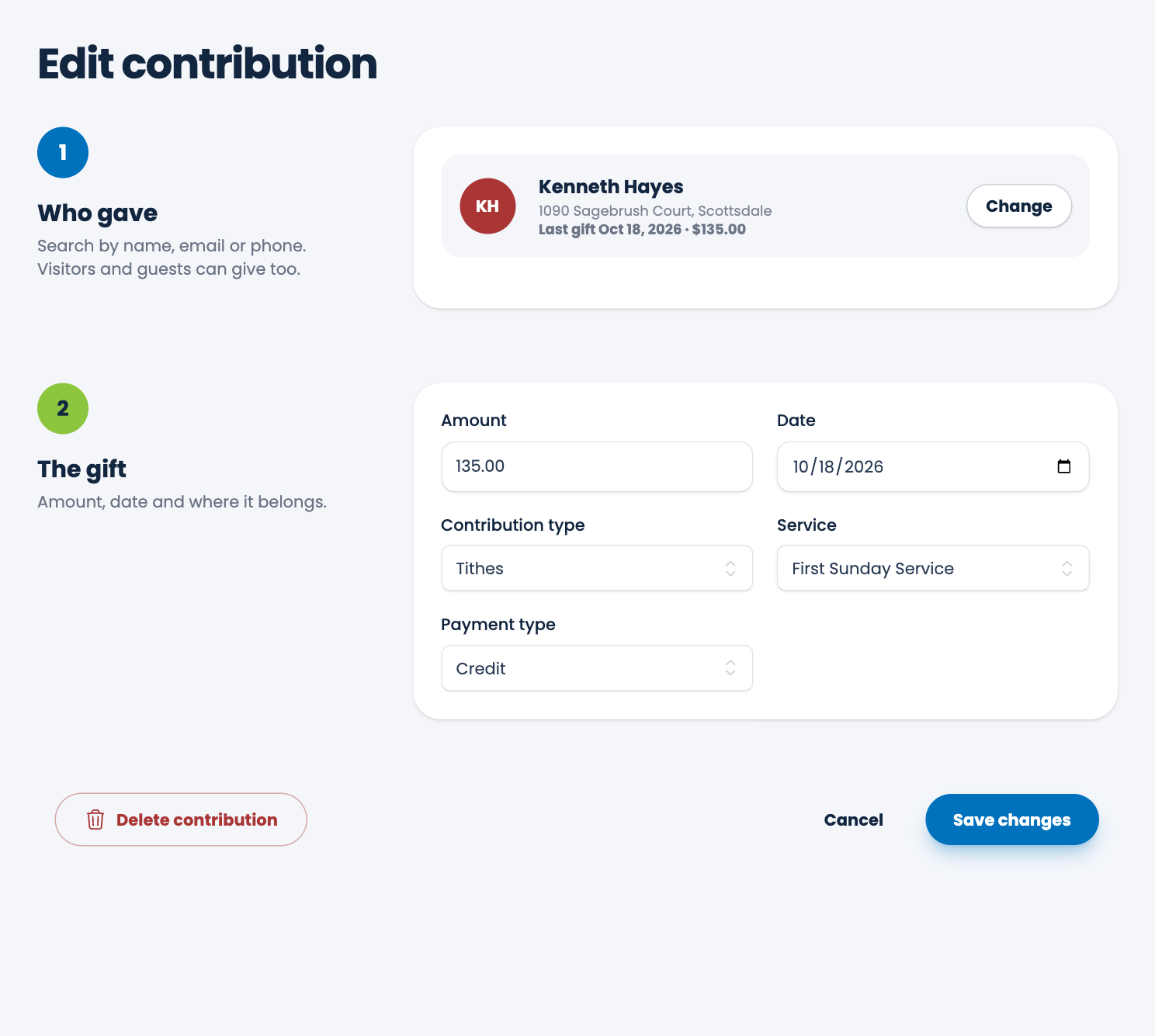
Task: Delete contribution button
Action: (181, 819)
